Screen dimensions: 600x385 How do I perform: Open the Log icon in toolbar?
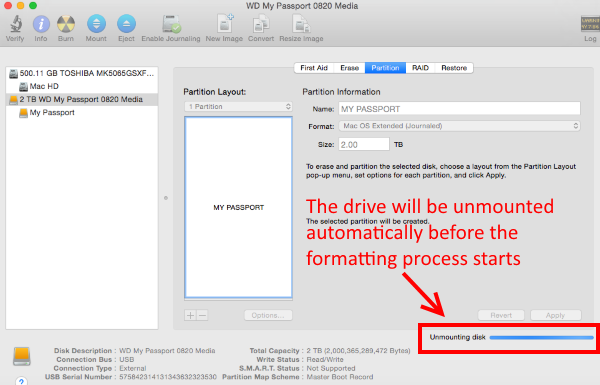click(590, 24)
